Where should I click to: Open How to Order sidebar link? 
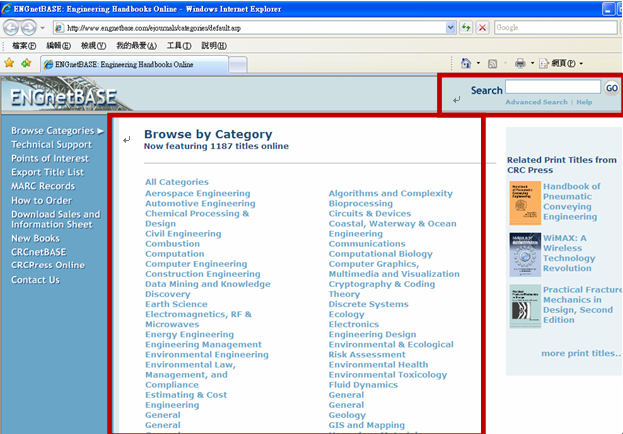pos(42,200)
